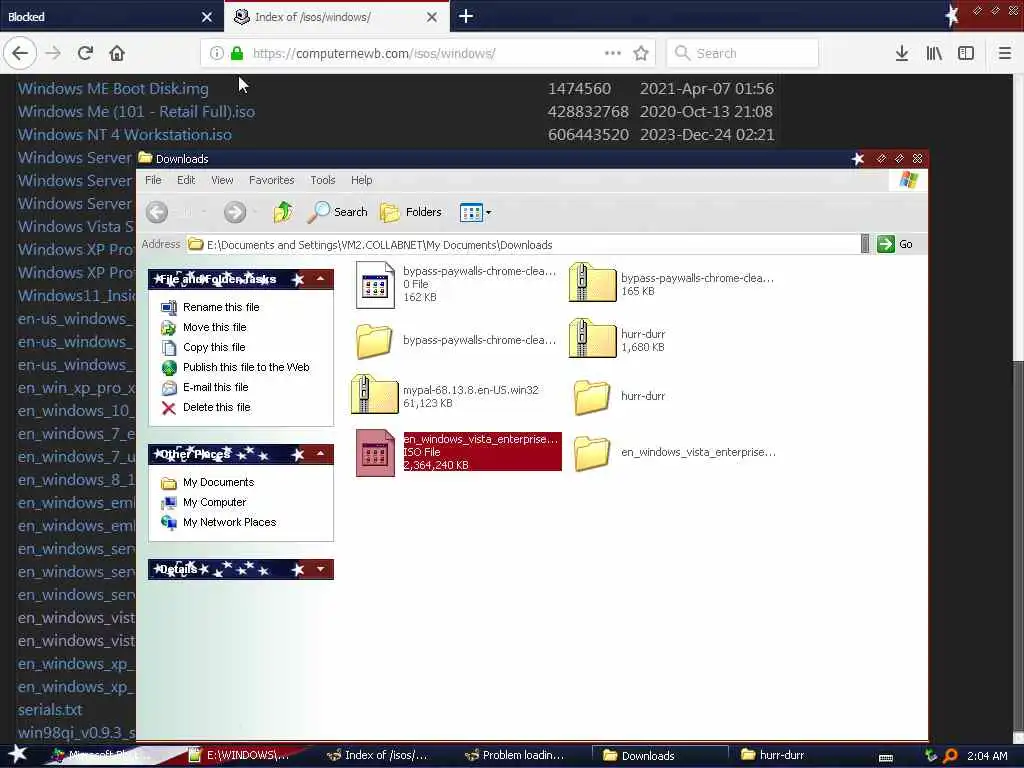The height and width of the screenshot is (768, 1024).
Task: Collapse Other Places panel
Action: tap(321, 453)
